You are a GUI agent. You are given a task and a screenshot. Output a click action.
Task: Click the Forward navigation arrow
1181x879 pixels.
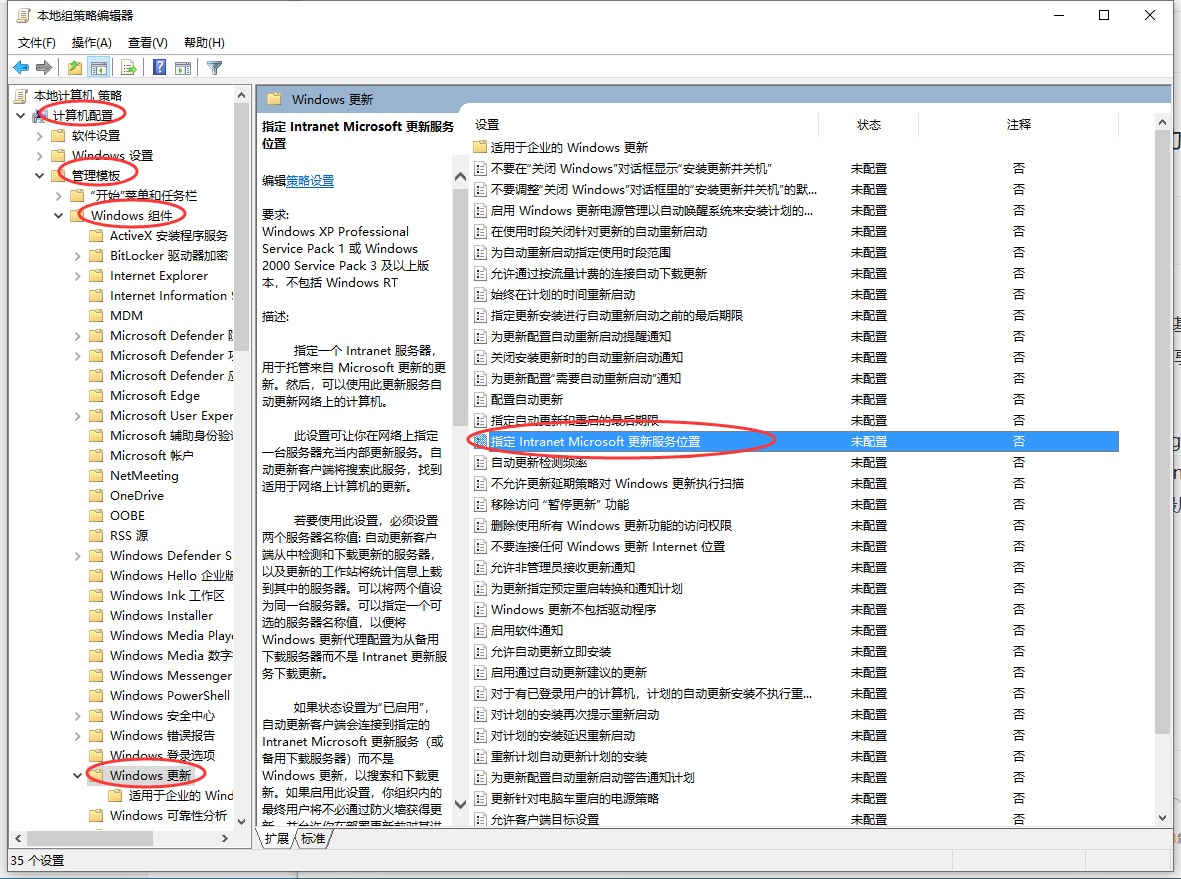[42, 66]
